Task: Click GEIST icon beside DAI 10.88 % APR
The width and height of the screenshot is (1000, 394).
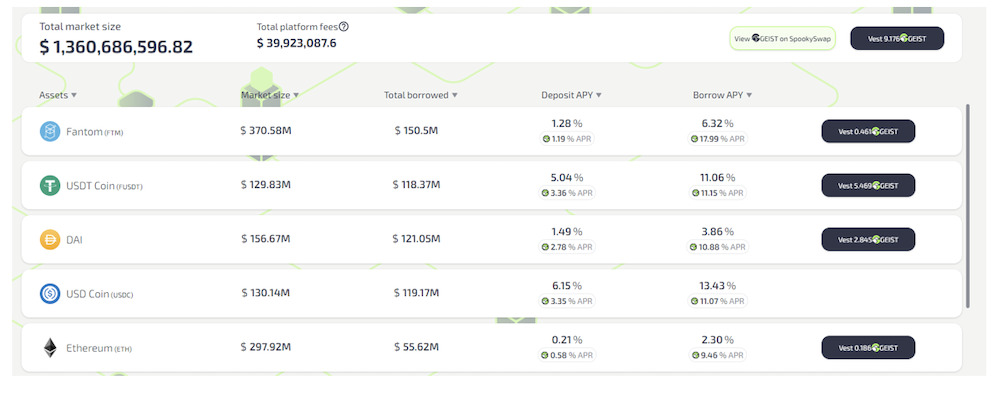Action: [694, 247]
